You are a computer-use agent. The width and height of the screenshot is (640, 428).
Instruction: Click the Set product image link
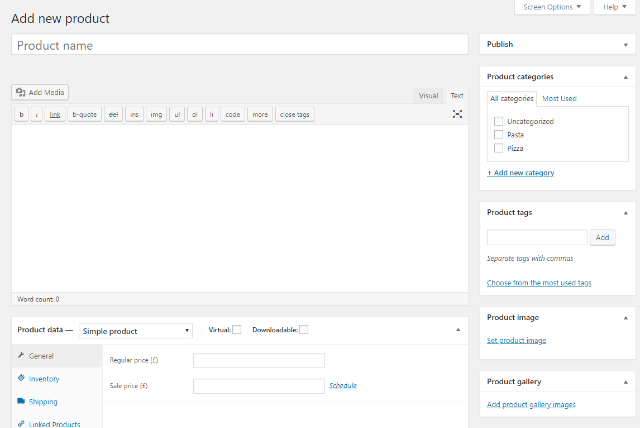[x=516, y=340]
